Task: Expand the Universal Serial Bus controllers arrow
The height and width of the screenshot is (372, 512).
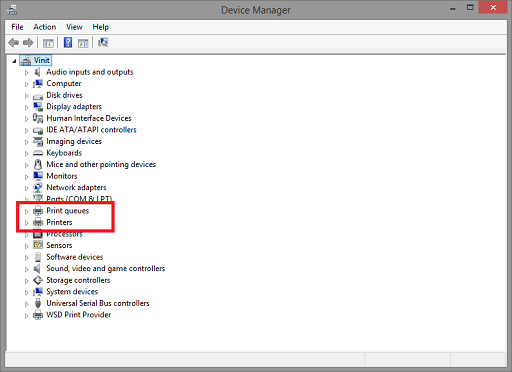Action: [26, 304]
